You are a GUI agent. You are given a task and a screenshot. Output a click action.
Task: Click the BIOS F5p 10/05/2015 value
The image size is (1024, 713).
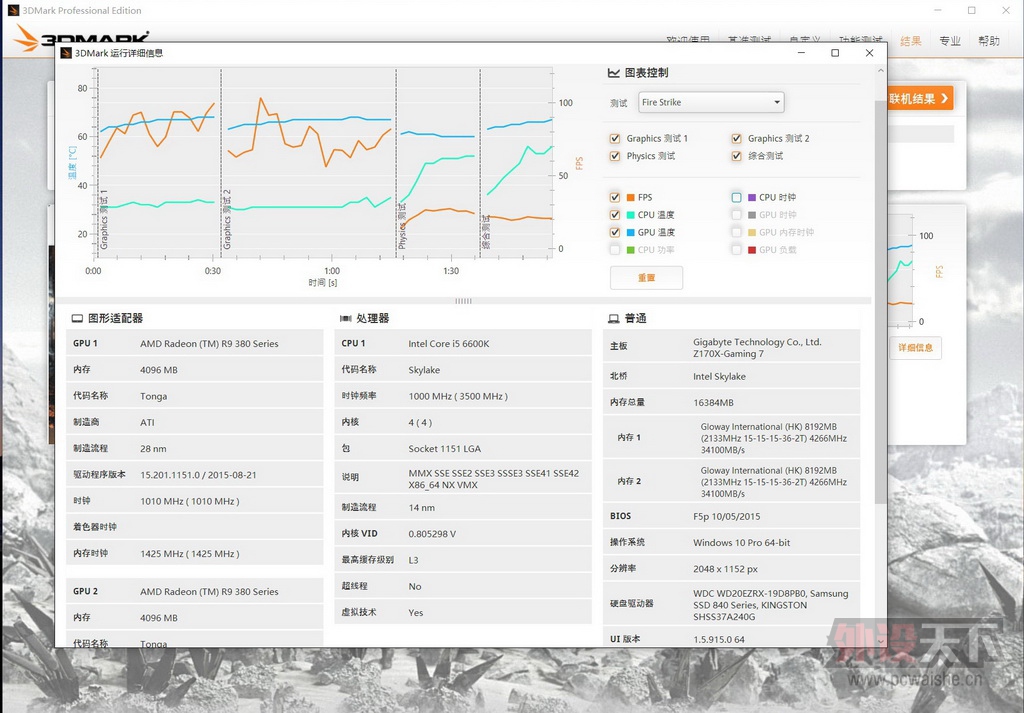click(726, 516)
